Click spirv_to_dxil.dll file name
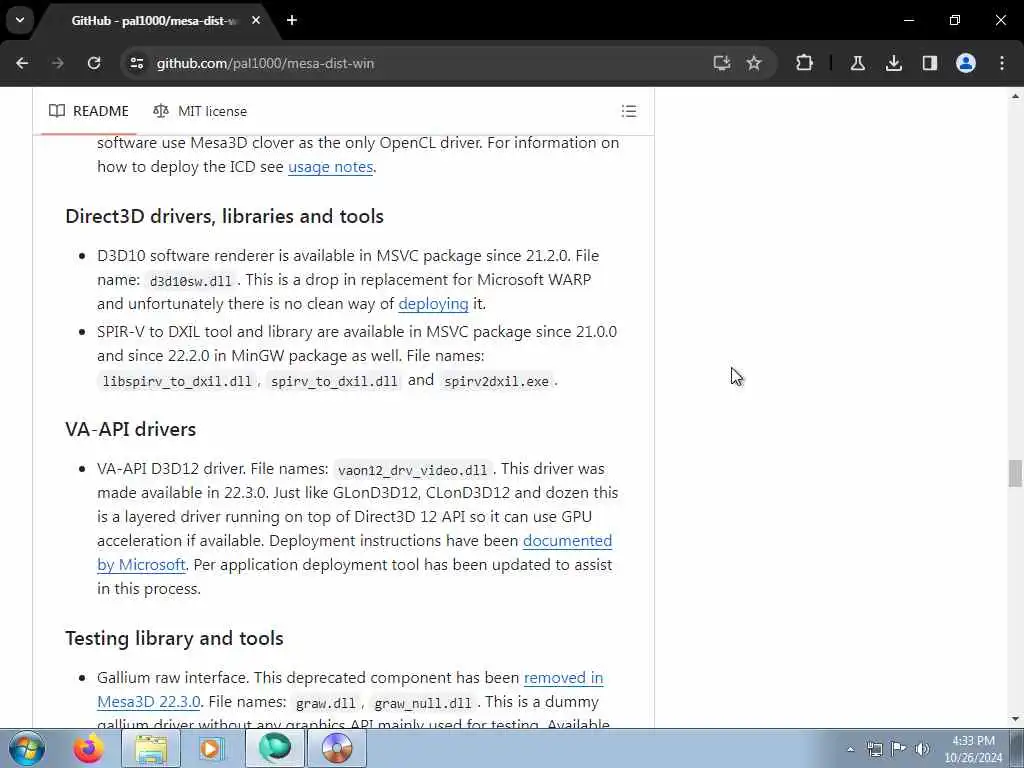This screenshot has width=1024, height=768. click(x=334, y=381)
